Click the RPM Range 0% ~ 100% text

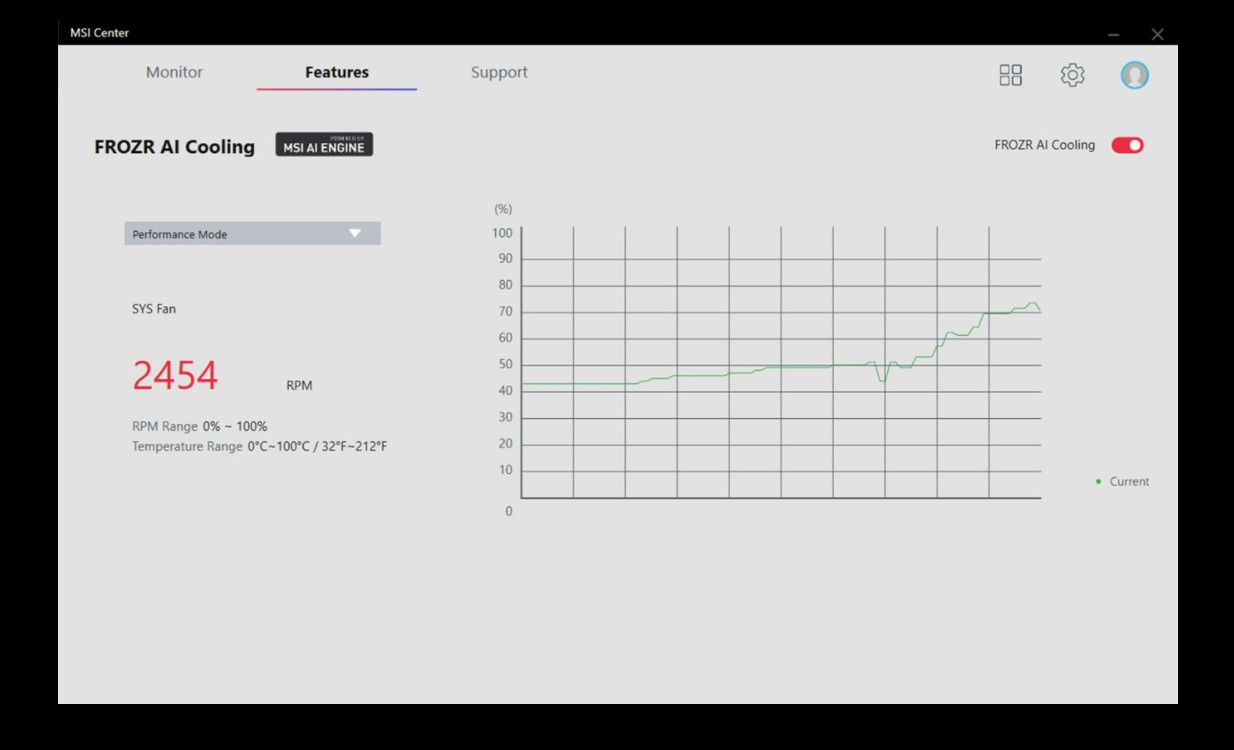[x=200, y=426]
